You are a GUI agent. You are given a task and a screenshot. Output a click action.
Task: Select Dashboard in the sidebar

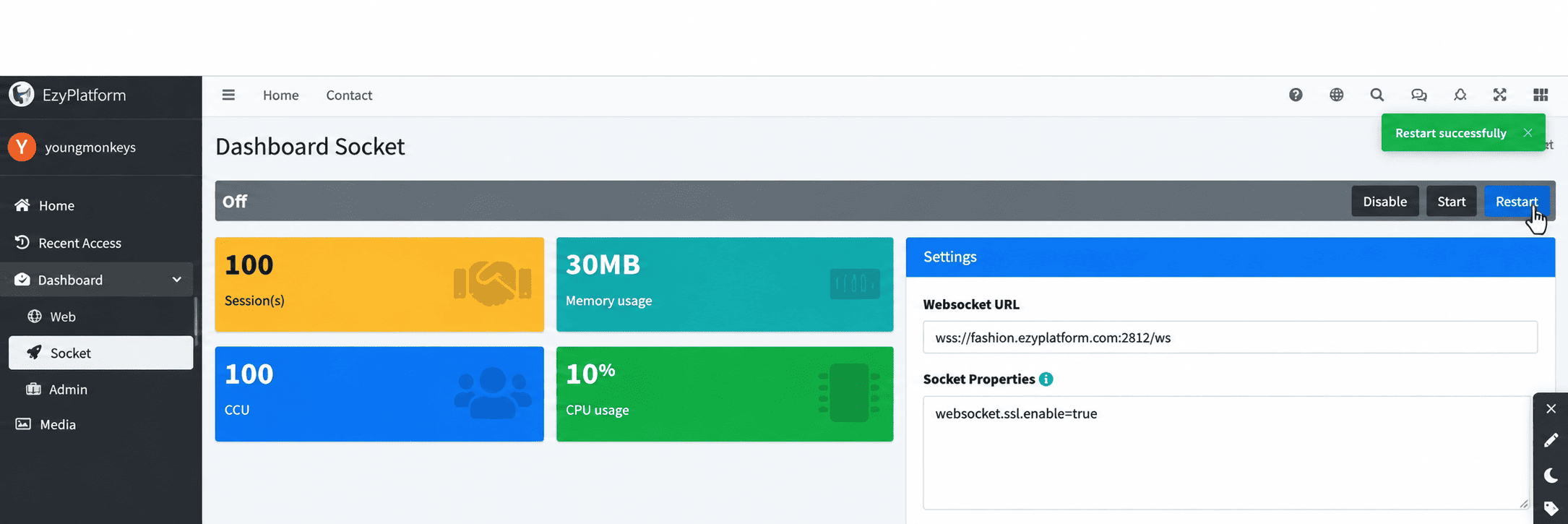coord(97,280)
